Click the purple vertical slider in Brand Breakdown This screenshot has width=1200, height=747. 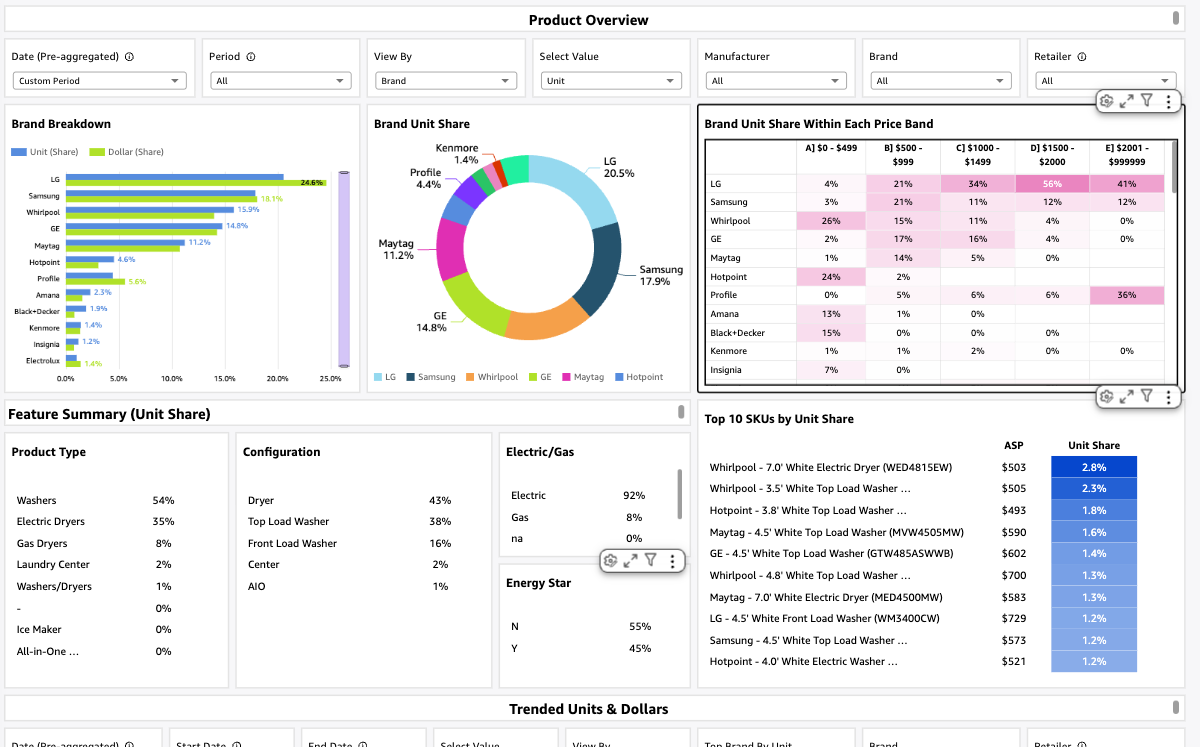coord(344,269)
